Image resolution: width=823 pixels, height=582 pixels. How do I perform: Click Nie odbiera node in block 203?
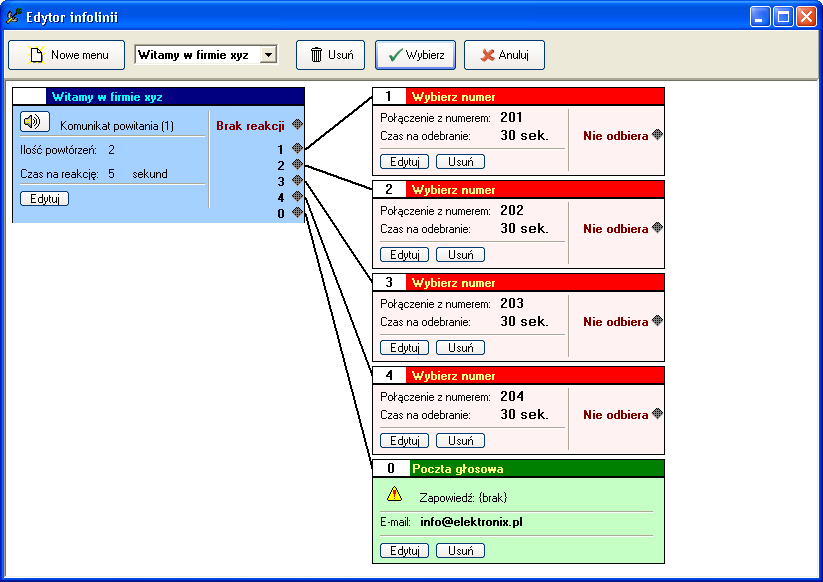pyautogui.click(x=657, y=321)
